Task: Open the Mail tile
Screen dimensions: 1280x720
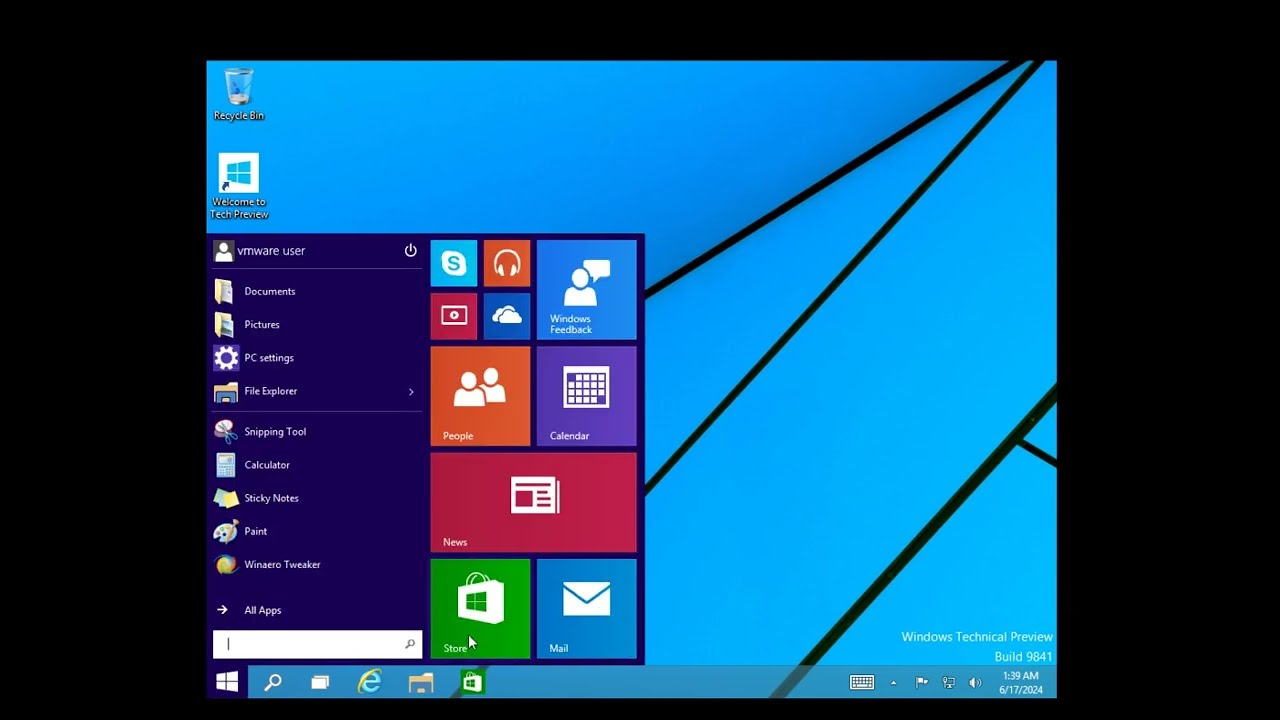Action: 587,608
